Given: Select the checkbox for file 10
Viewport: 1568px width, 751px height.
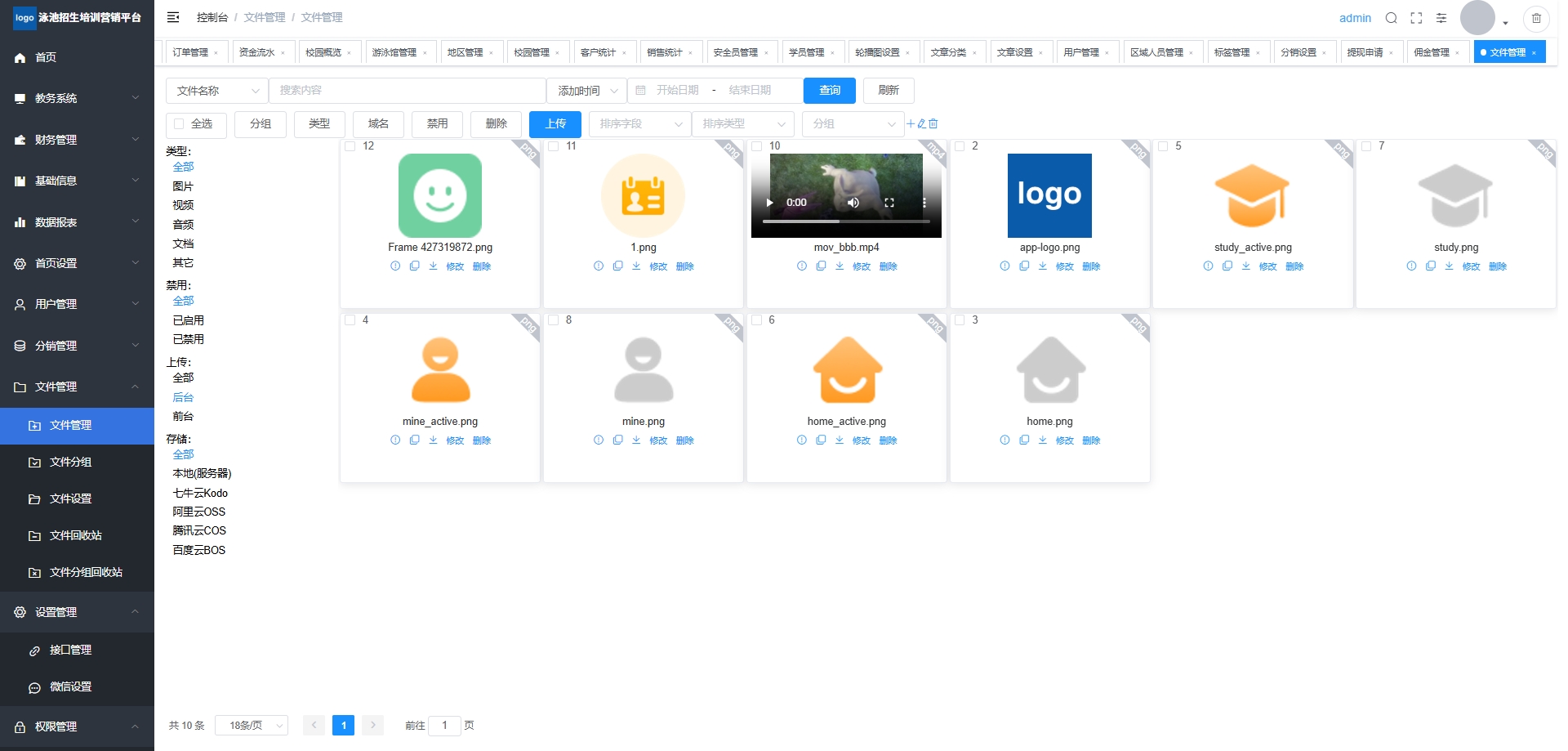Looking at the screenshot, I should coord(757,146).
